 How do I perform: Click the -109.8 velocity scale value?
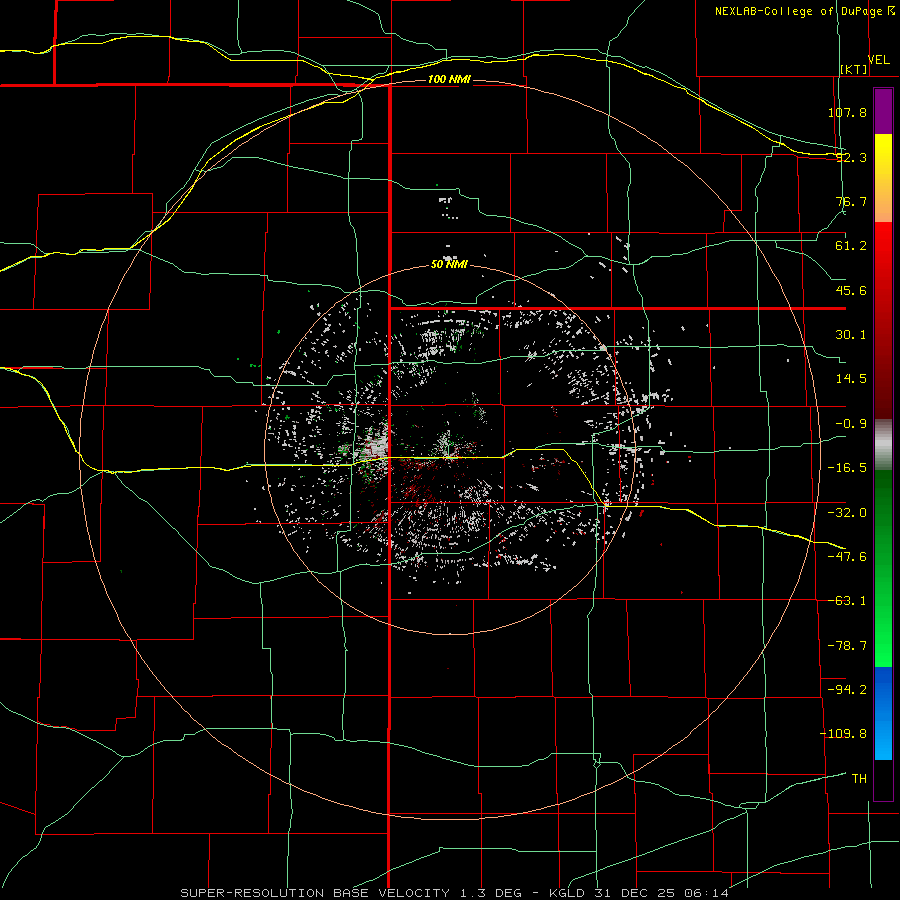[x=843, y=734]
